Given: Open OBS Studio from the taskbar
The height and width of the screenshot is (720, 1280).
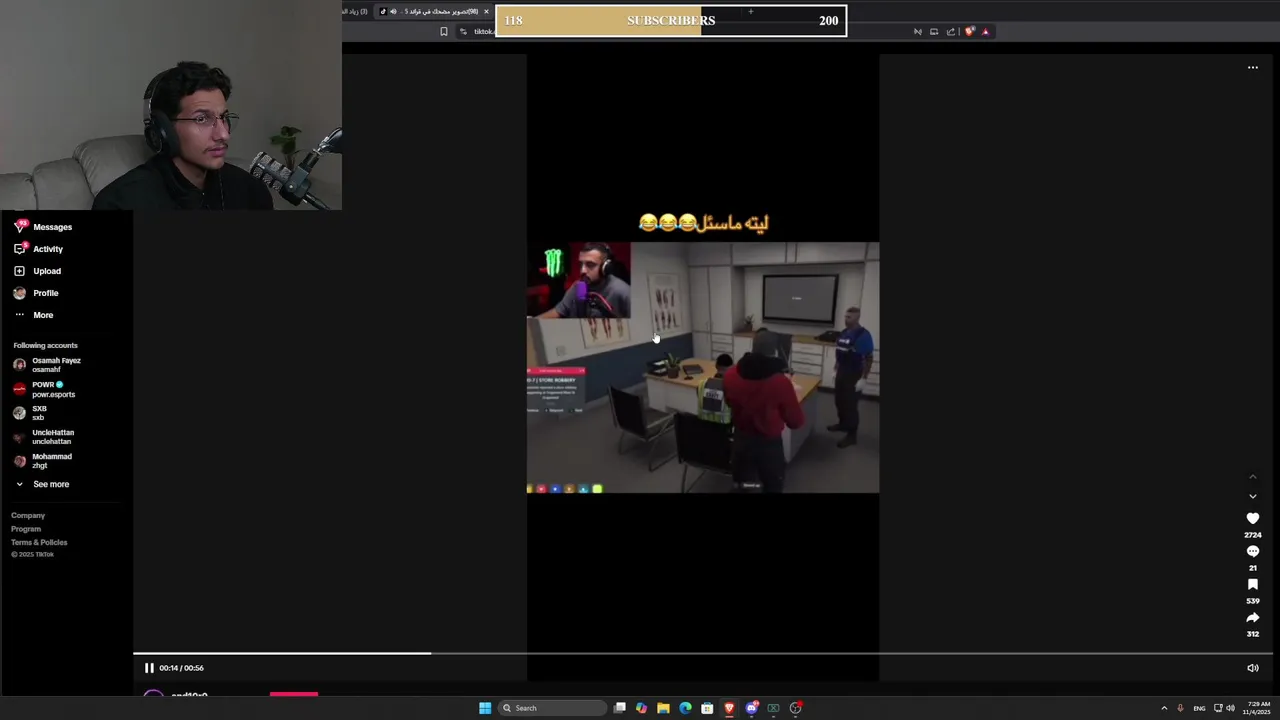Looking at the screenshot, I should (x=795, y=708).
